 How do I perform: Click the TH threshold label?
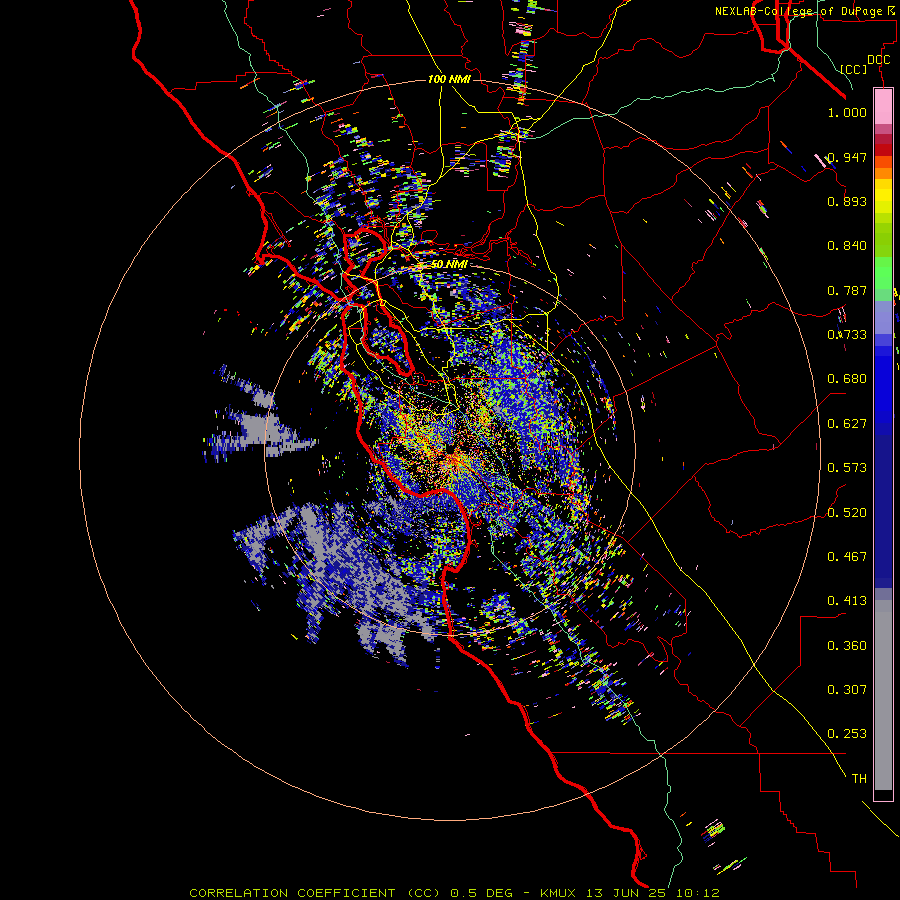point(859,779)
